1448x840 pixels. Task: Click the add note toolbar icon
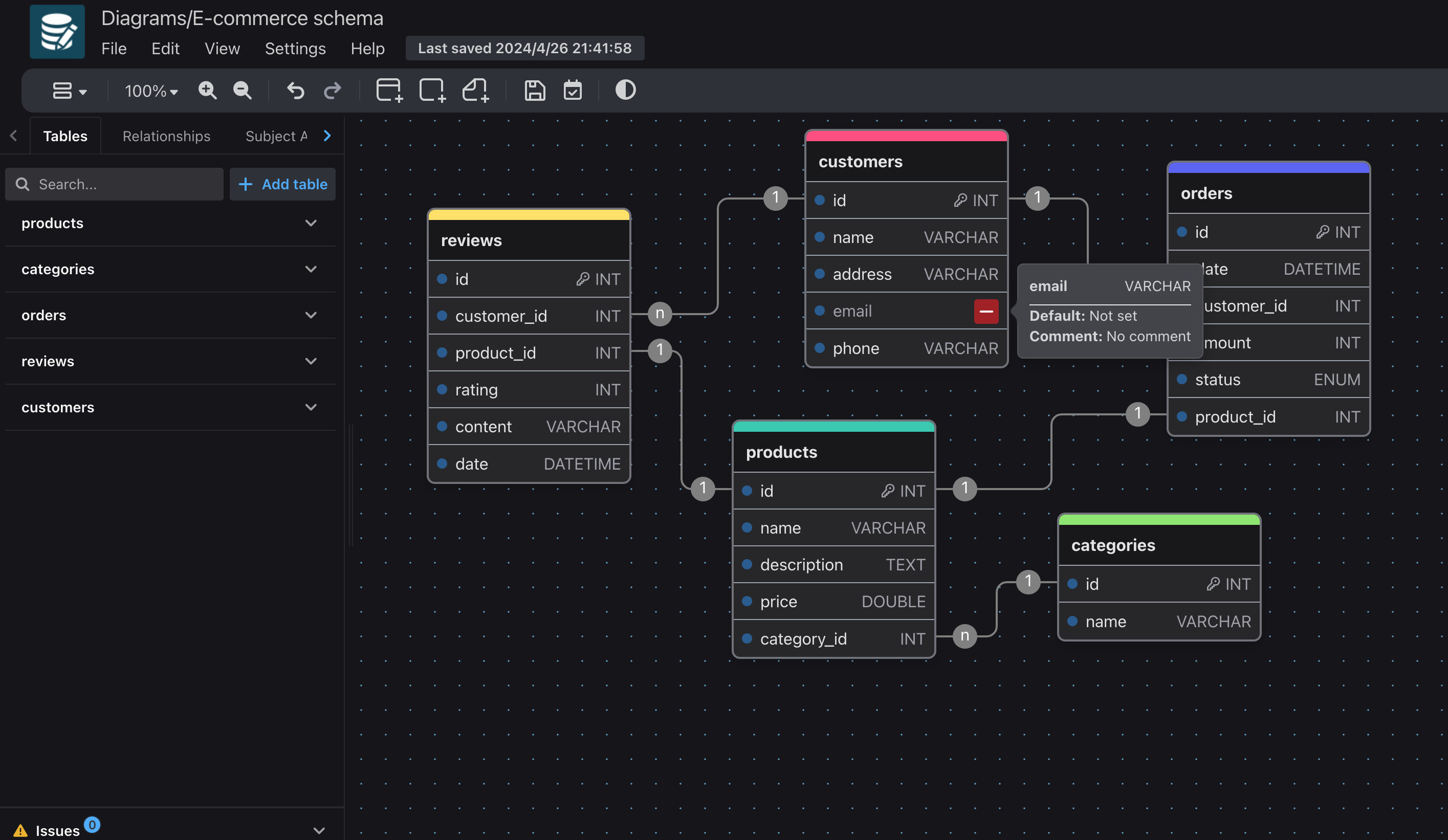point(475,90)
